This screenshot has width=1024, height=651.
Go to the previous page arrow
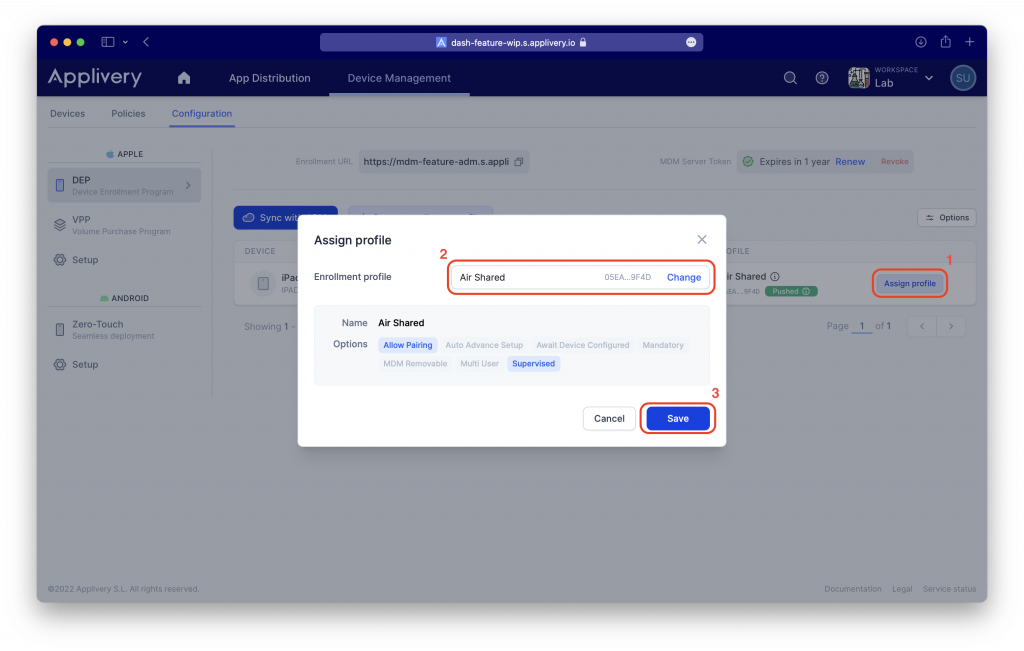tap(922, 326)
